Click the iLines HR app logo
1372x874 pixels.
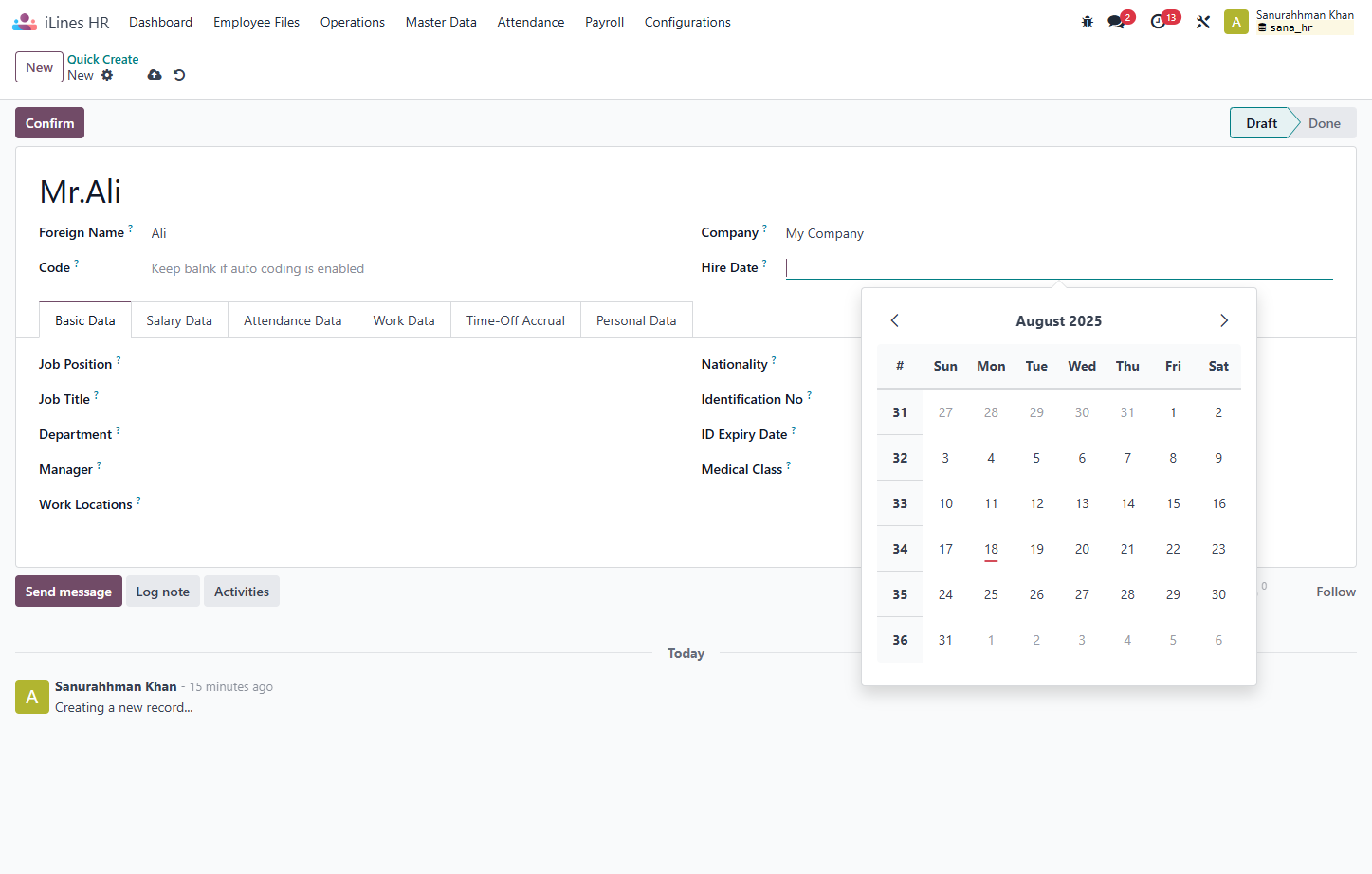[25, 22]
